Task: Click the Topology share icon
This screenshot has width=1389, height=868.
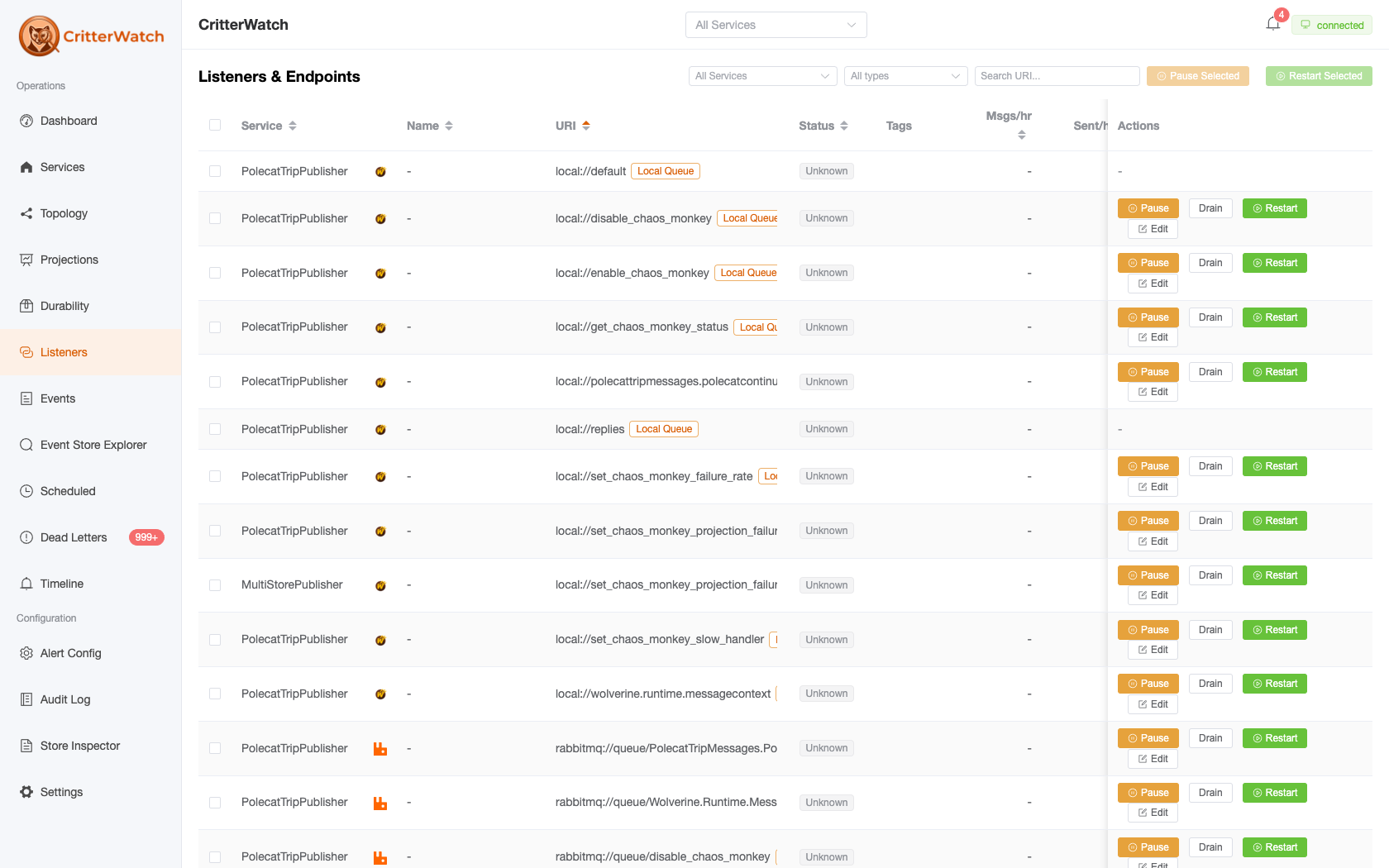Action: 26,213
